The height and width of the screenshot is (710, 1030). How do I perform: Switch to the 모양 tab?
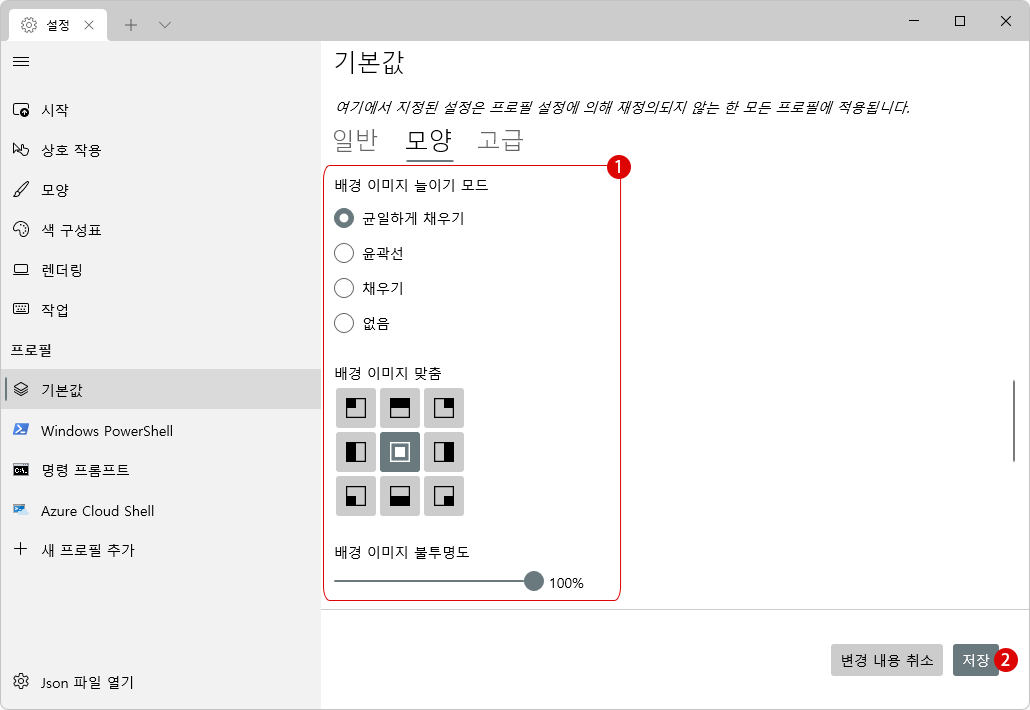429,140
